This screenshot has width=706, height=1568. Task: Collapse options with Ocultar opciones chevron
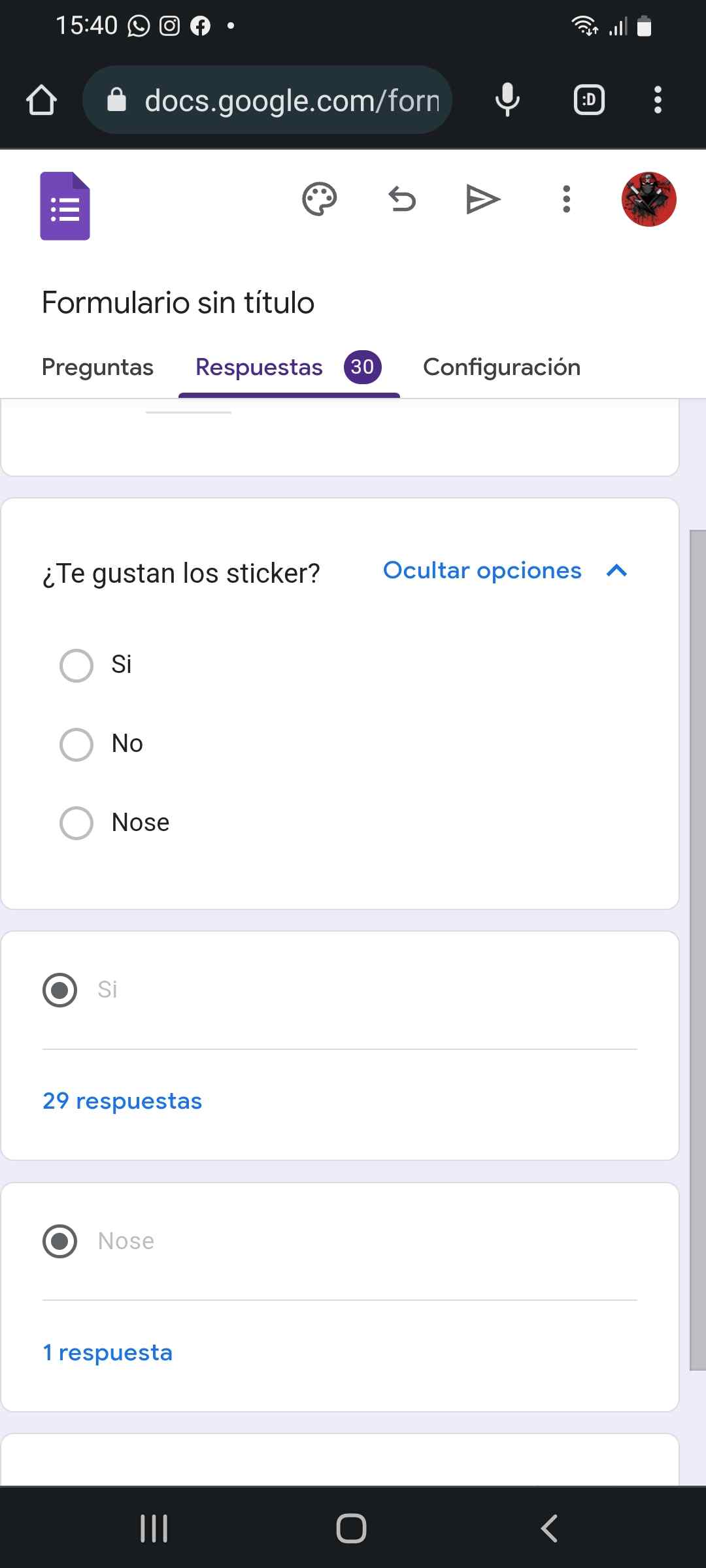pos(616,572)
